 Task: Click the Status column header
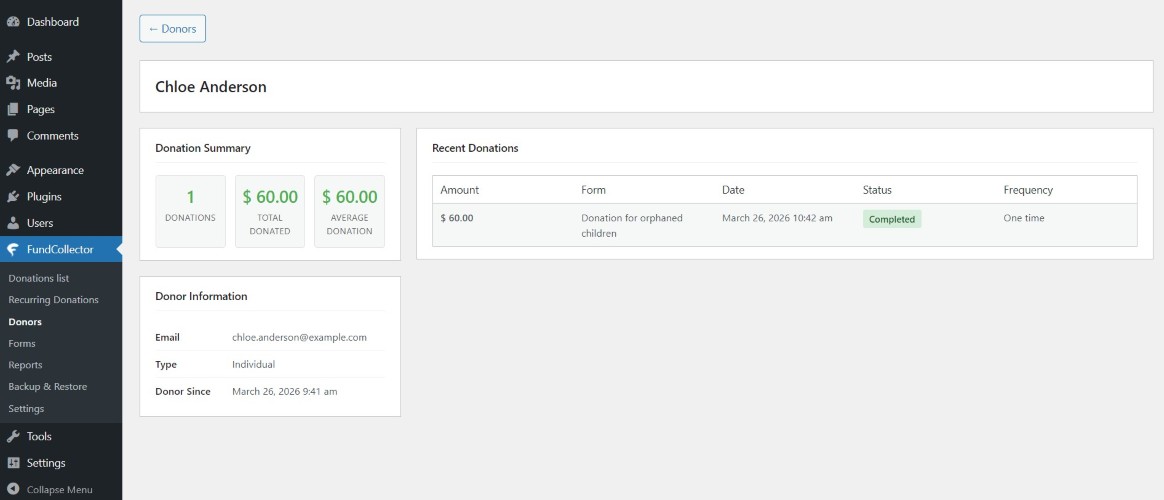877,190
